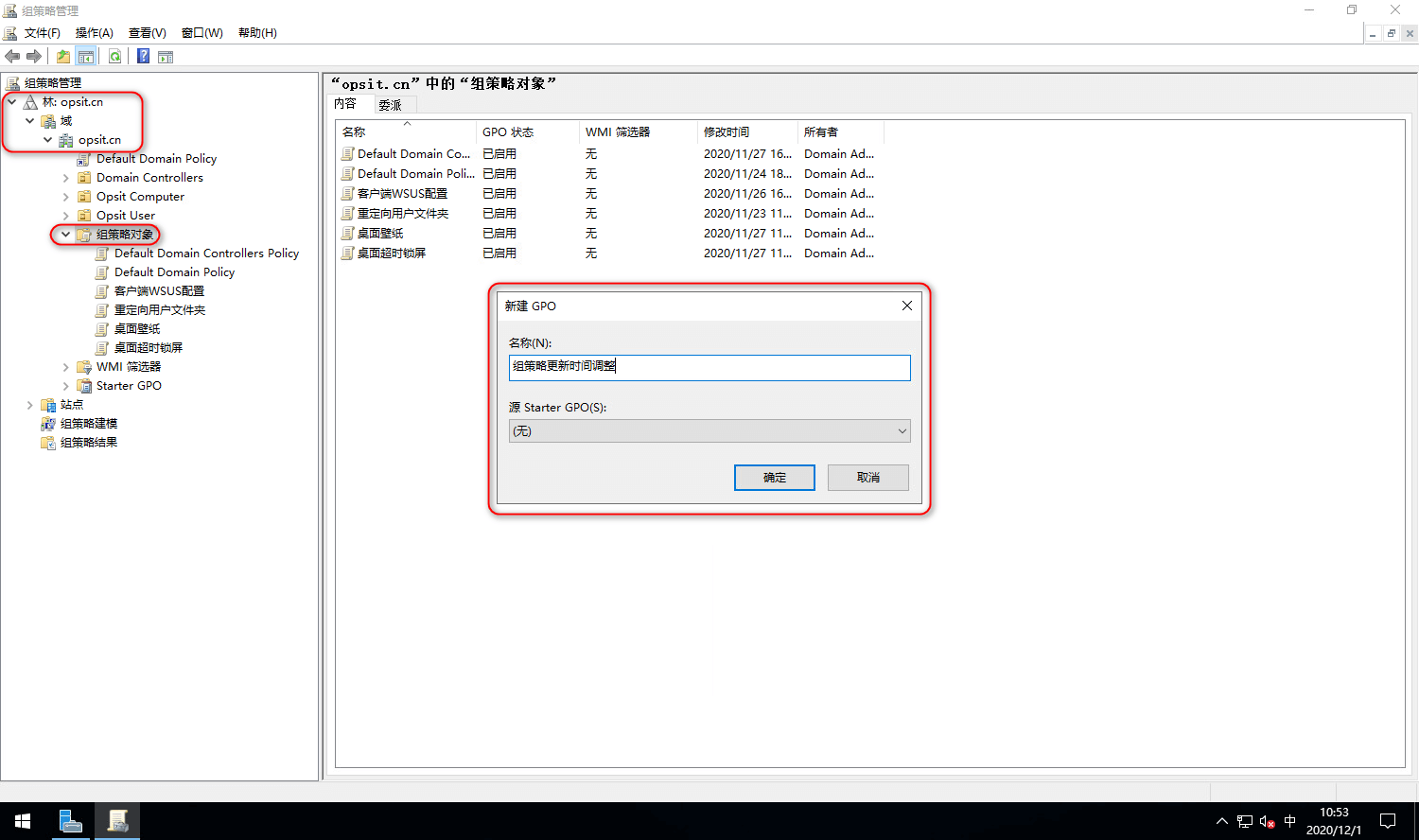This screenshot has height=840, width=1419.
Task: Open the 文件(F) menu
Action: point(43,33)
